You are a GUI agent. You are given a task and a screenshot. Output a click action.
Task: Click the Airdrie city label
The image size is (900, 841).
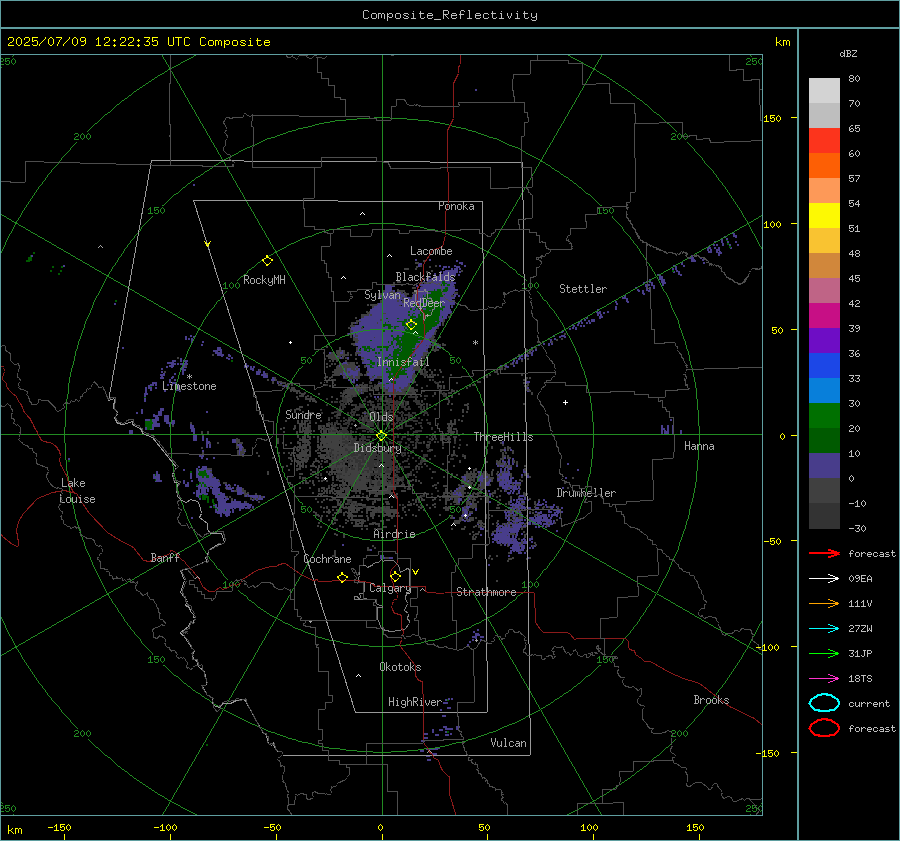(x=394, y=534)
